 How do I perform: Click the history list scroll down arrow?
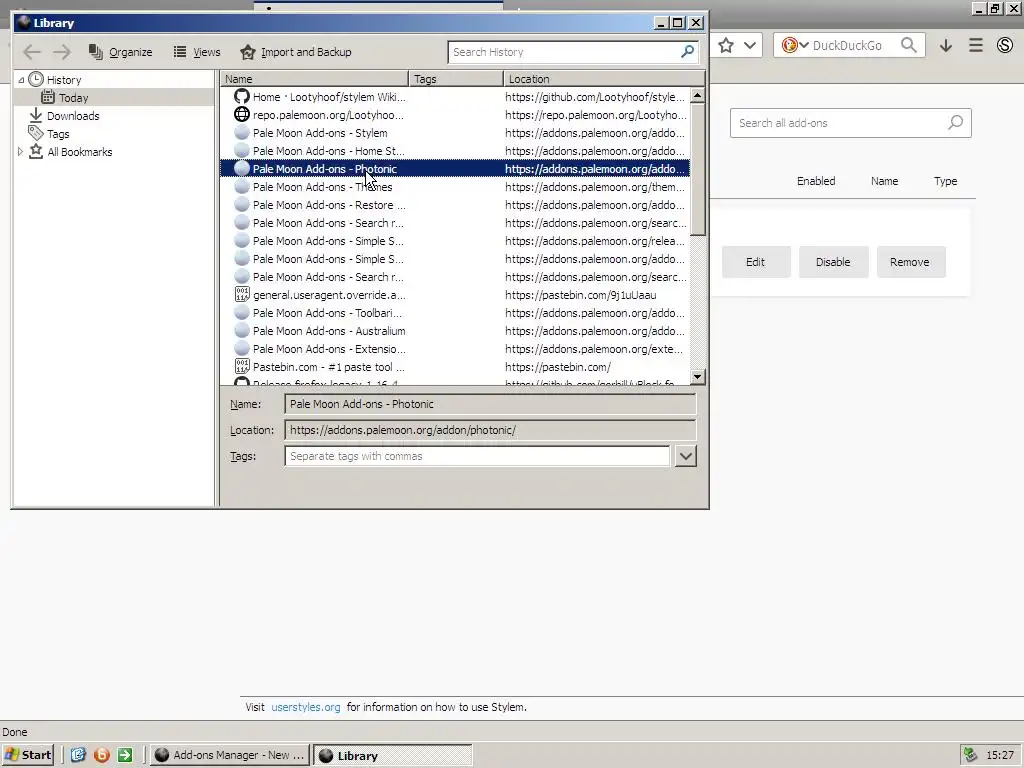point(697,377)
